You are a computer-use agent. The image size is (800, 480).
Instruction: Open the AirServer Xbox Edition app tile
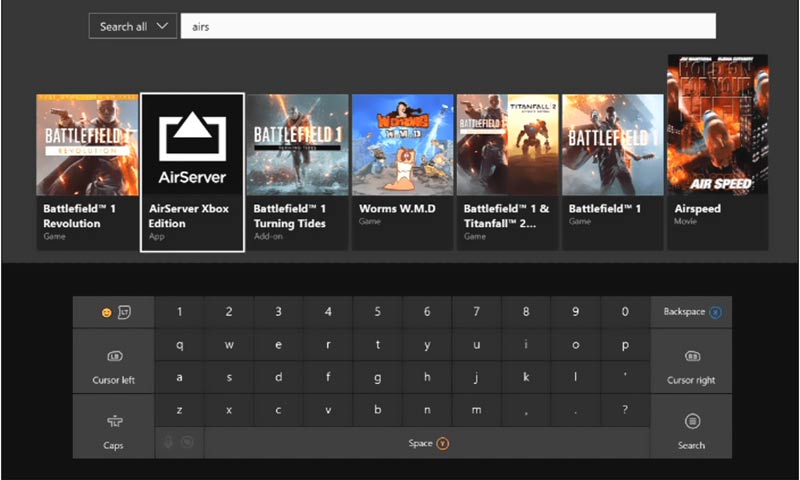[x=192, y=172]
